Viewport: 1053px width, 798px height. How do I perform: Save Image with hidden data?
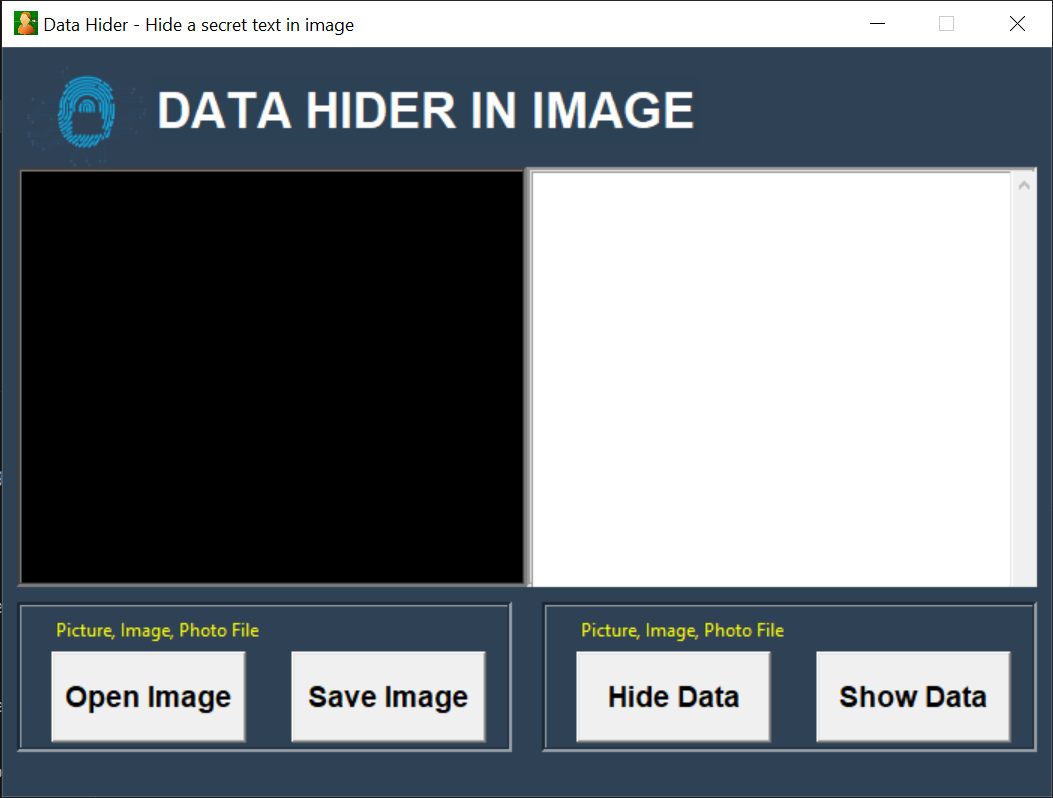pos(388,696)
